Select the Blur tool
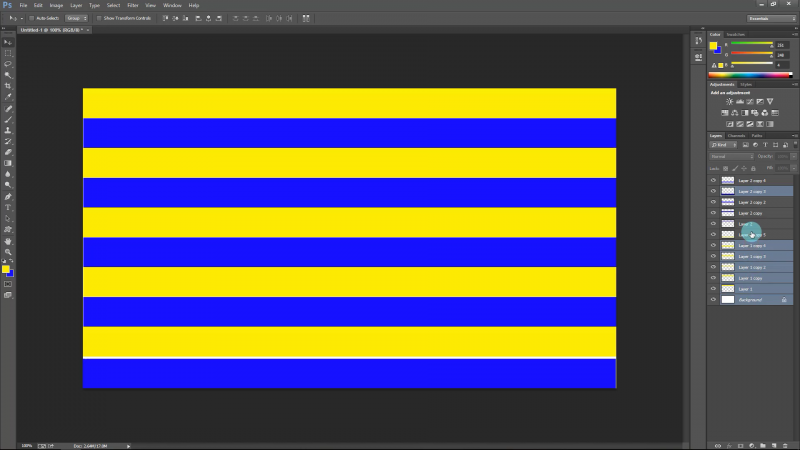 (x=8, y=174)
